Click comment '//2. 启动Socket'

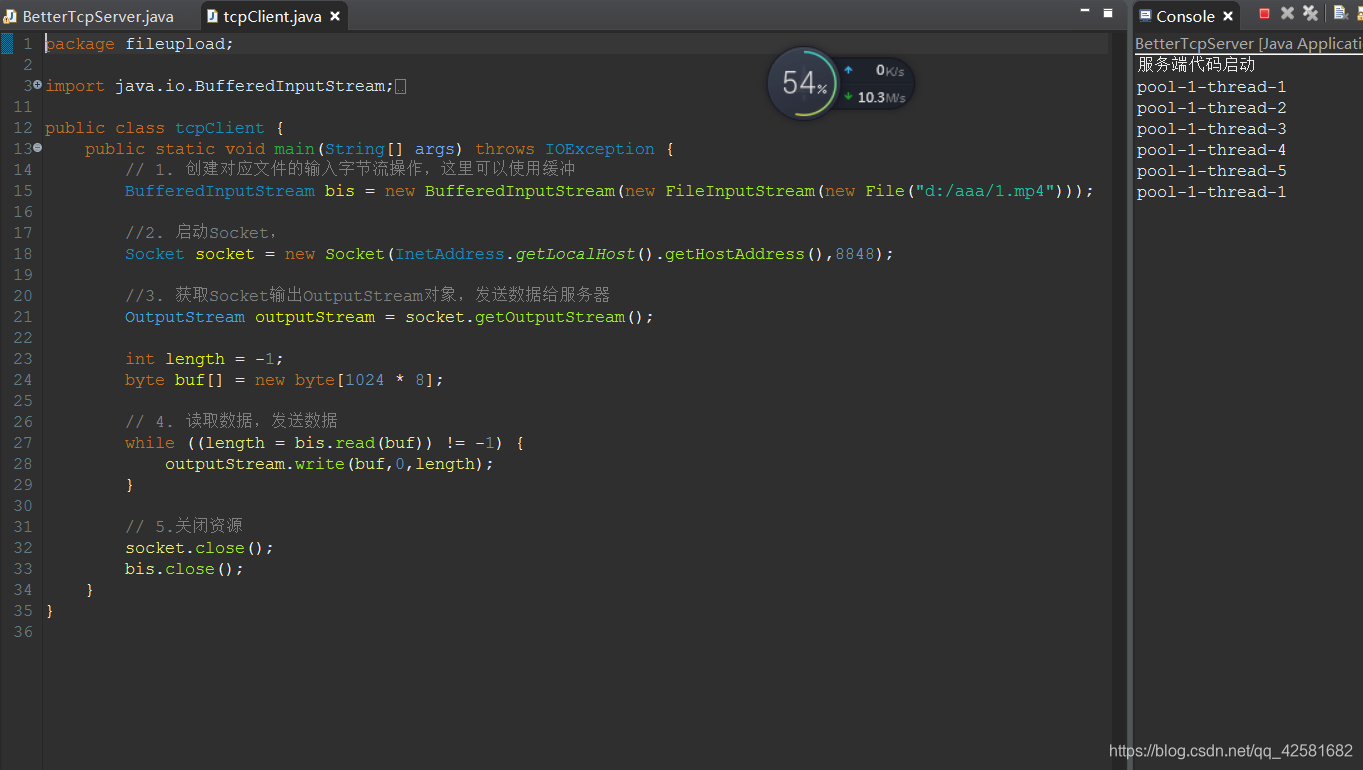(x=200, y=232)
